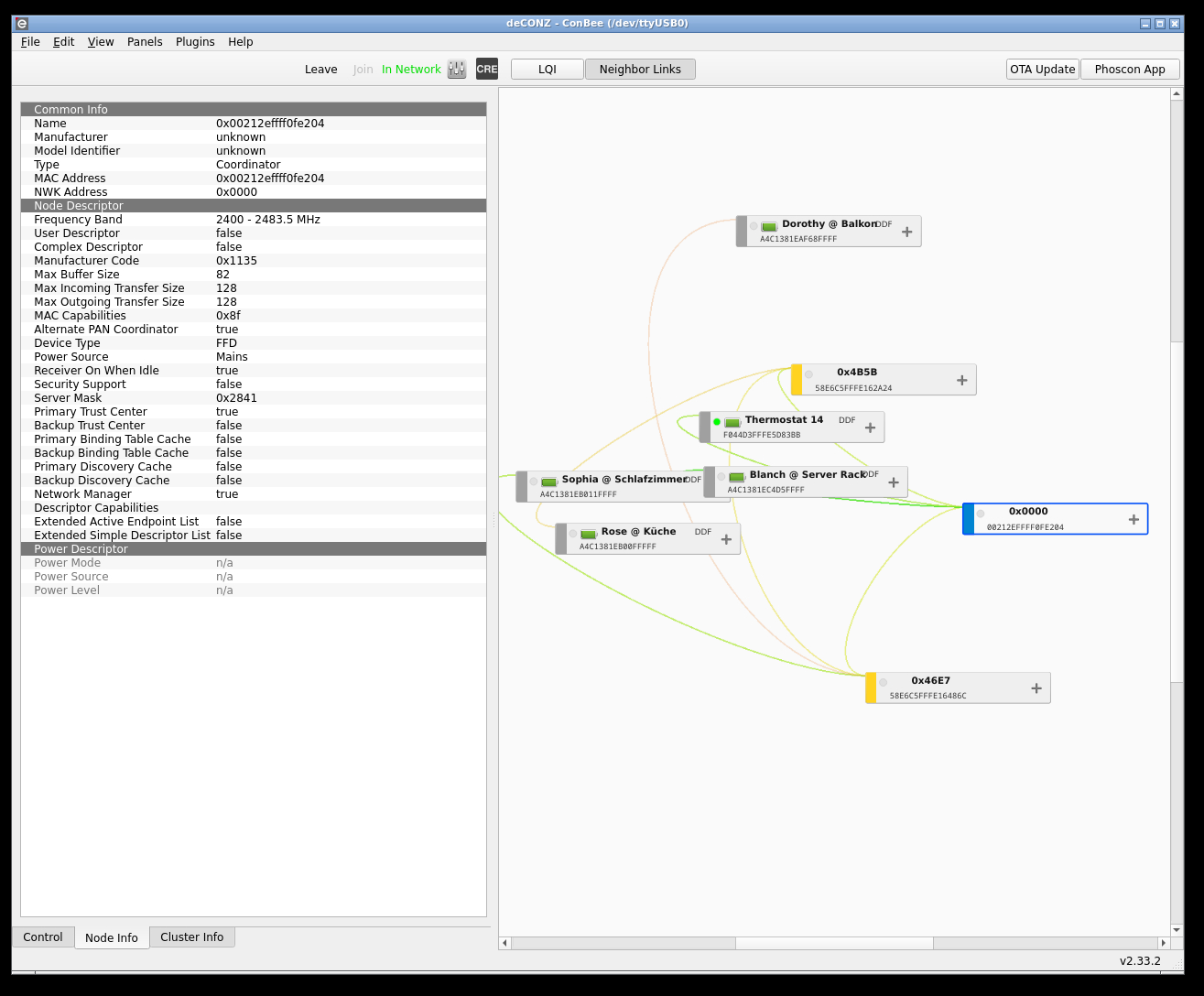
Task: Switch to the Control tab
Action: tap(43, 937)
